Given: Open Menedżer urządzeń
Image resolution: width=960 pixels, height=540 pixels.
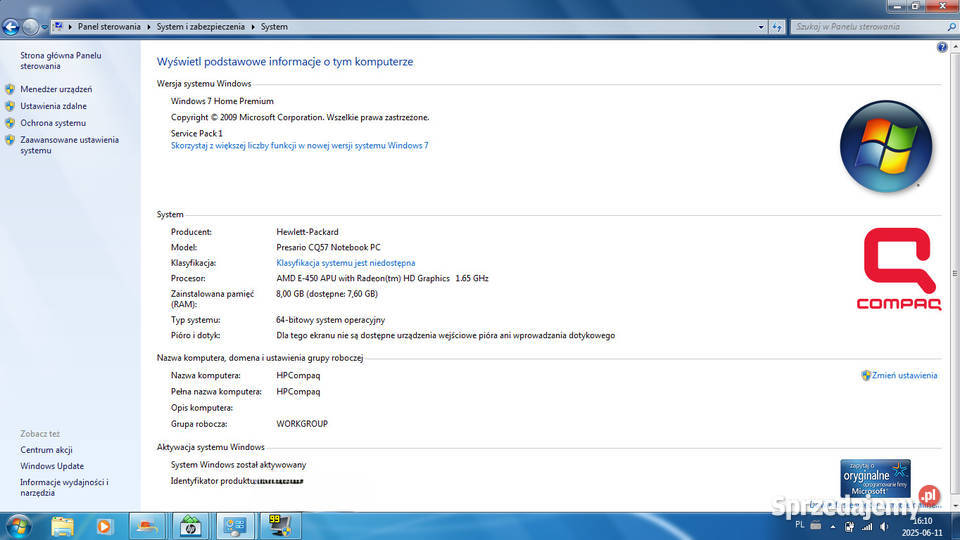Looking at the screenshot, I should (56, 89).
